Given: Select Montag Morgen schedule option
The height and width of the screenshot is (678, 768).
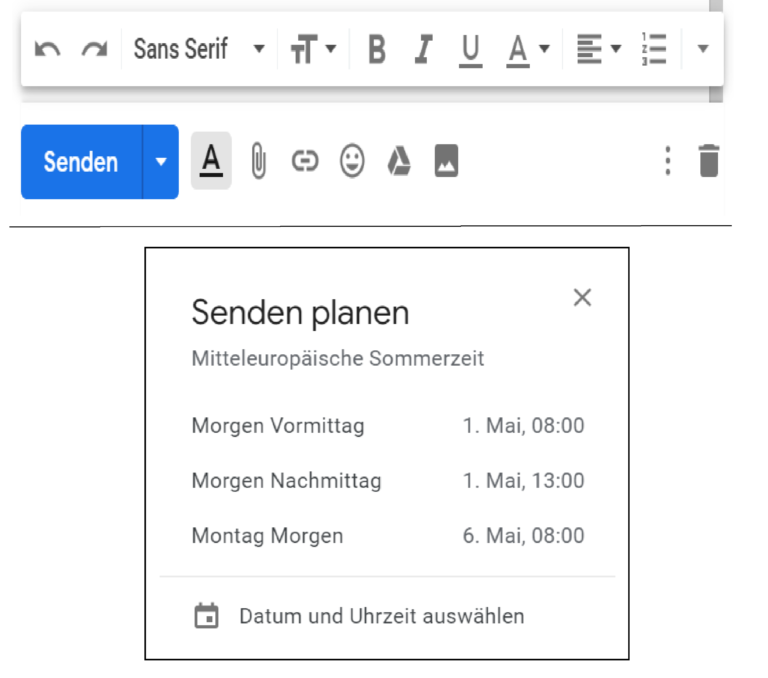Looking at the screenshot, I should click(387, 535).
